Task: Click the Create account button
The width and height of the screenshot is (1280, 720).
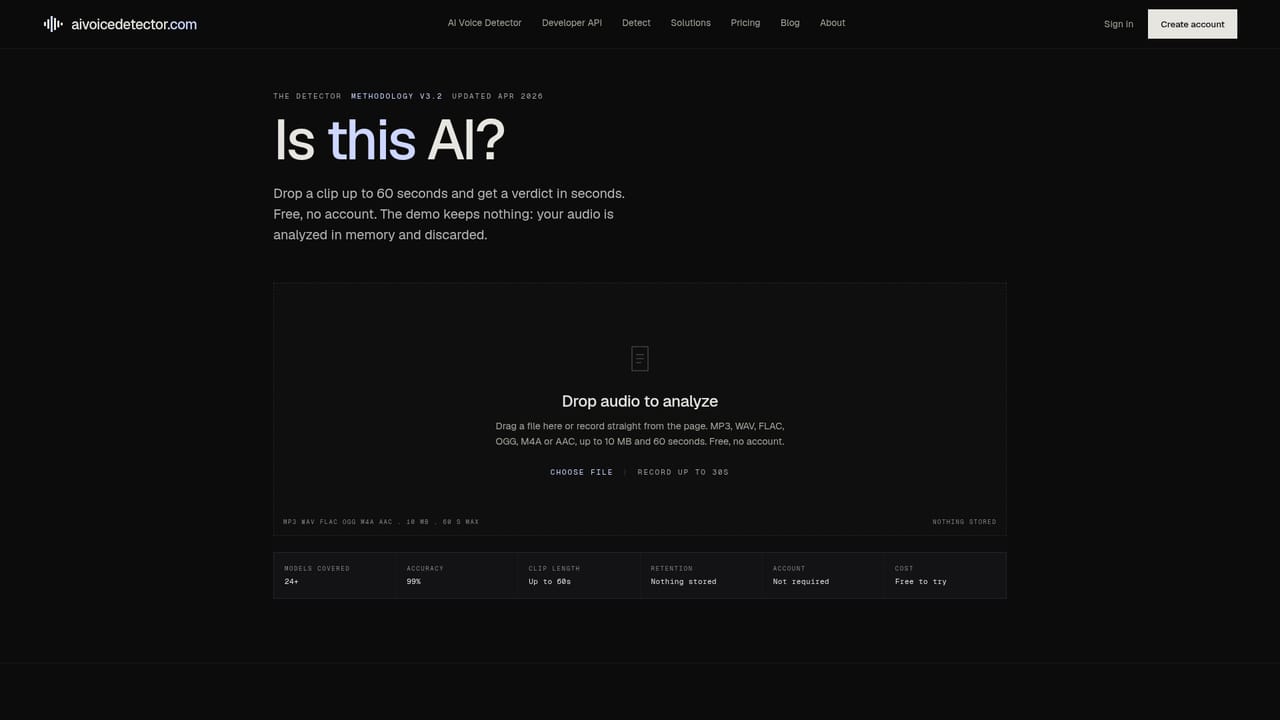Action: (x=1192, y=24)
